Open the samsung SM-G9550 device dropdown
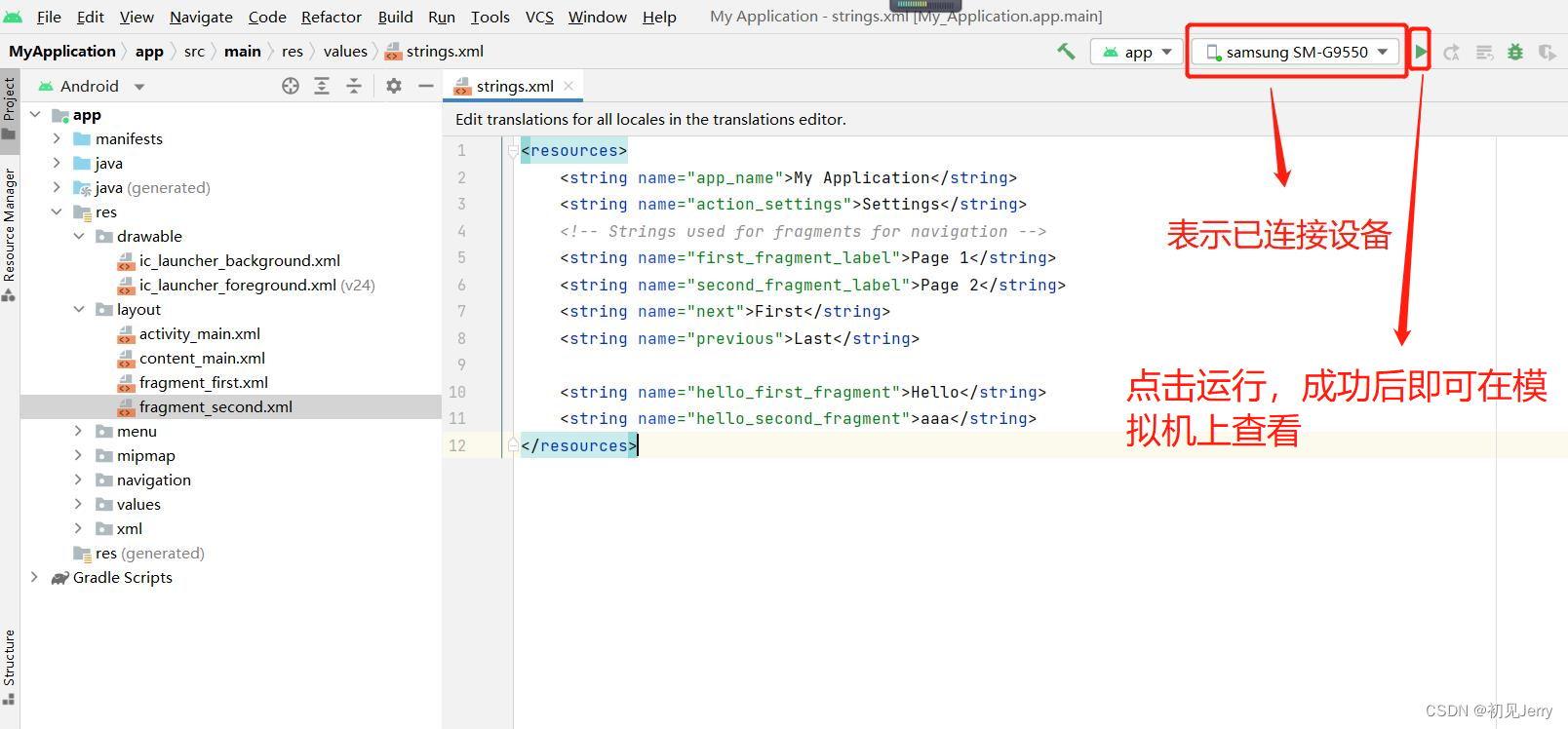 [1296, 52]
